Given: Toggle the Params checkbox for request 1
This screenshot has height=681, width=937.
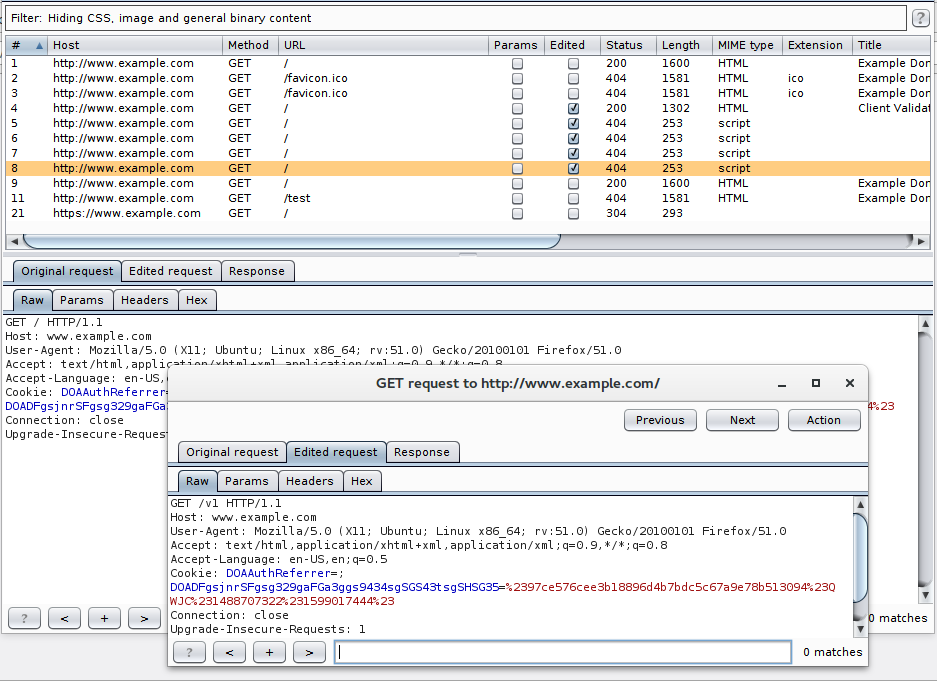Looking at the screenshot, I should (518, 63).
